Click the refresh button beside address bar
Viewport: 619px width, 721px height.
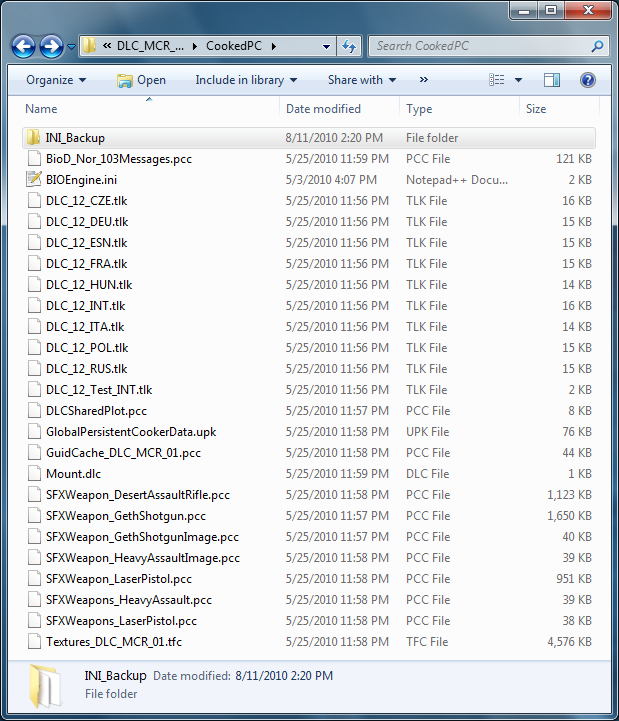[349, 46]
